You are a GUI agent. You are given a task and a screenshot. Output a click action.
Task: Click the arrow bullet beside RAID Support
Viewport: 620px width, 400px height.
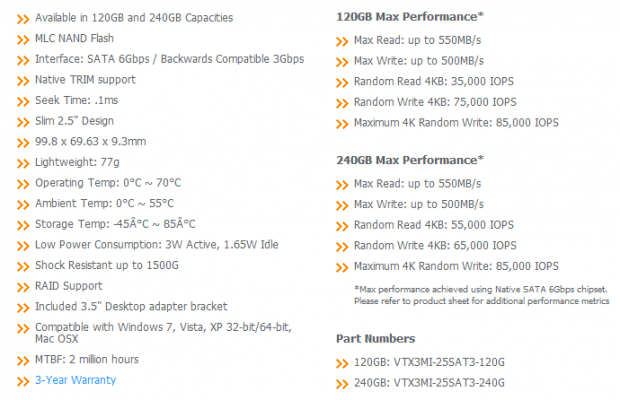pyautogui.click(x=23, y=287)
